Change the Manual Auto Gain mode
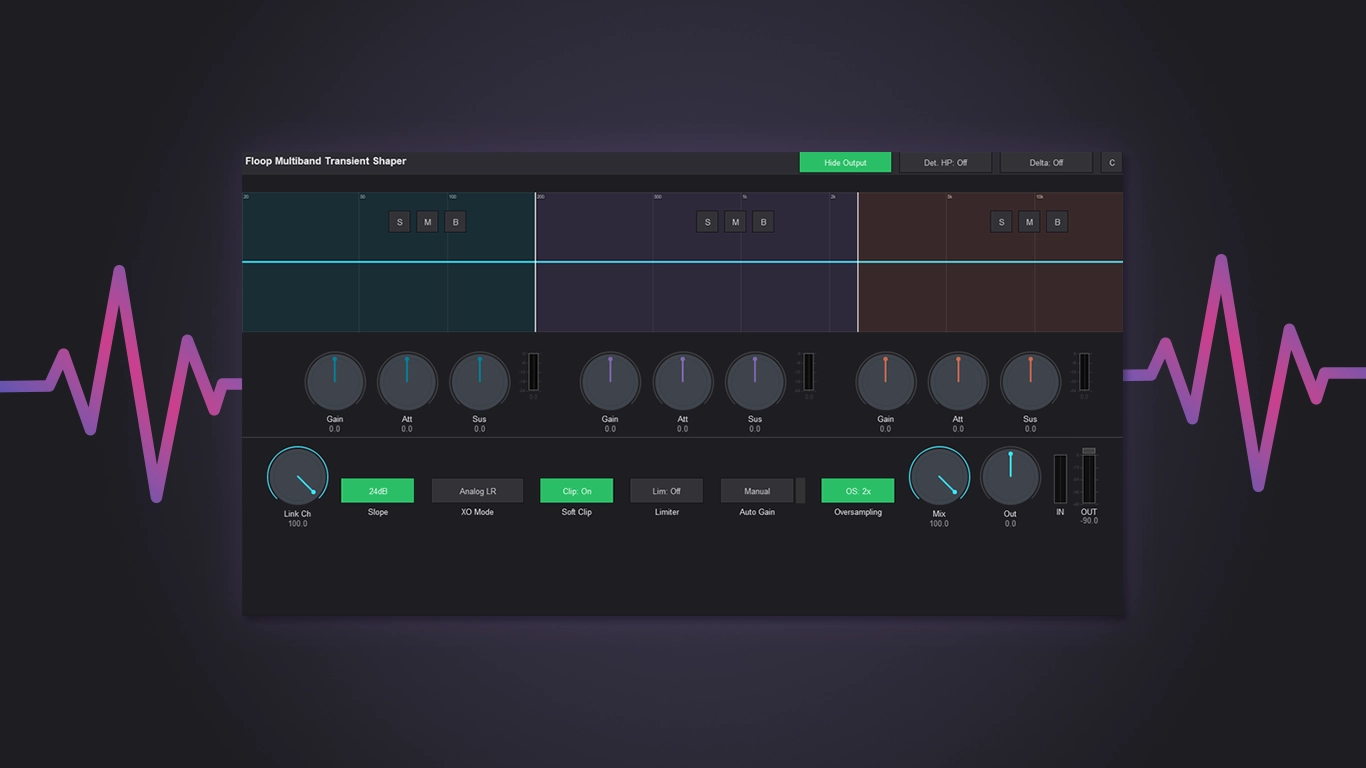 (x=757, y=491)
